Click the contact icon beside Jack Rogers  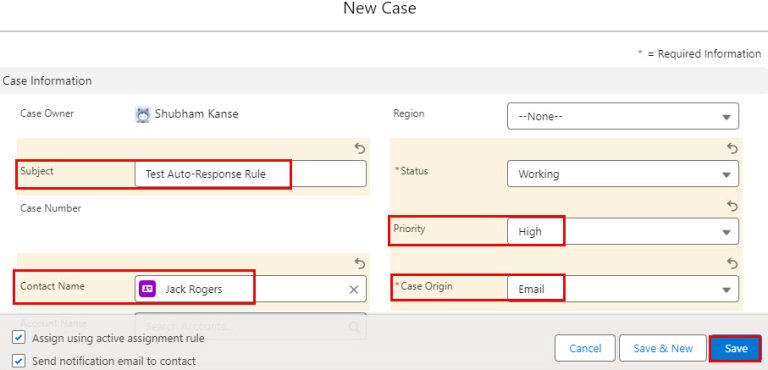(147, 289)
